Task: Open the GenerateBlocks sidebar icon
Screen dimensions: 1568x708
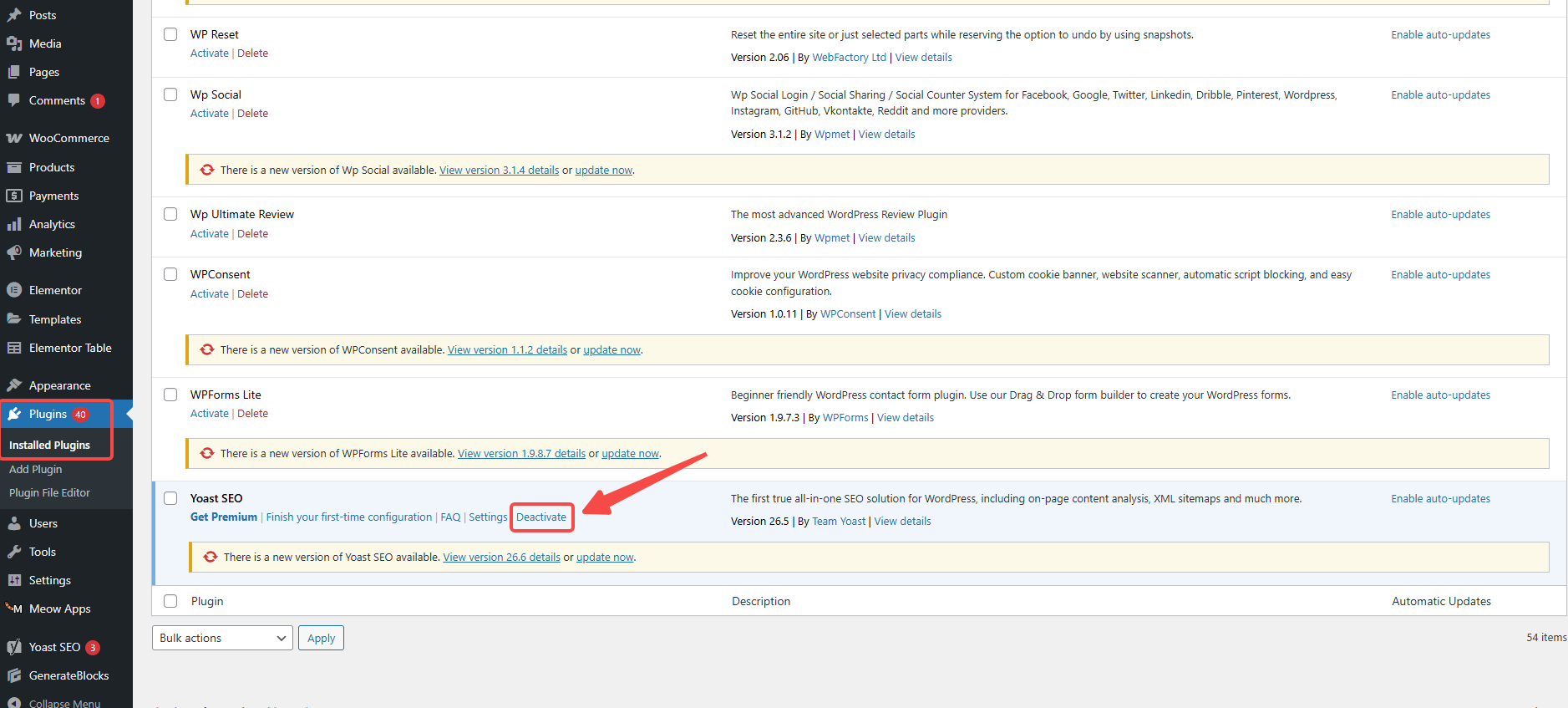Action: pos(14,675)
